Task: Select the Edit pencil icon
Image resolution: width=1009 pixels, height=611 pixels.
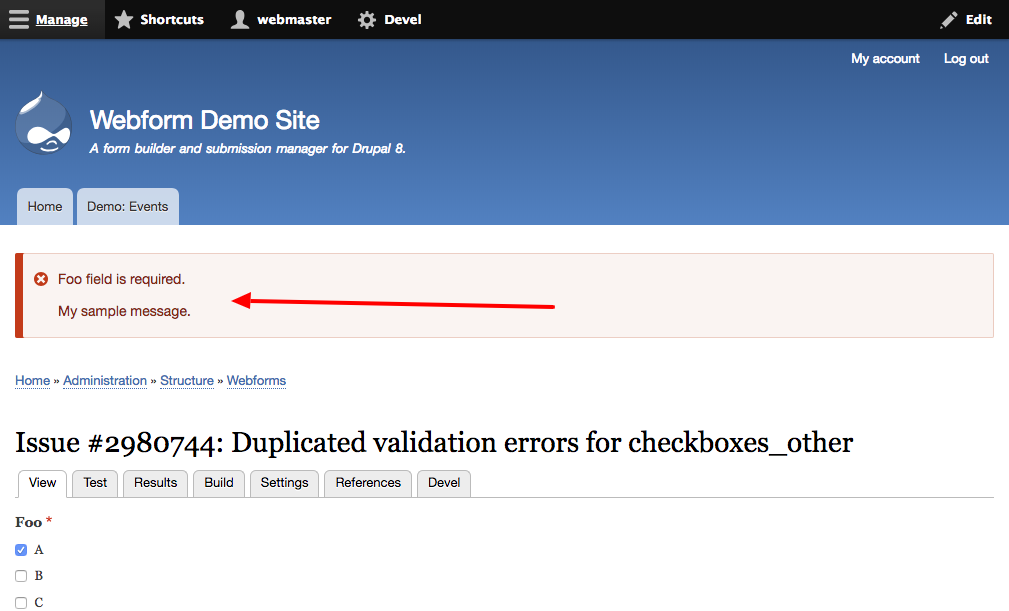Action: (948, 19)
